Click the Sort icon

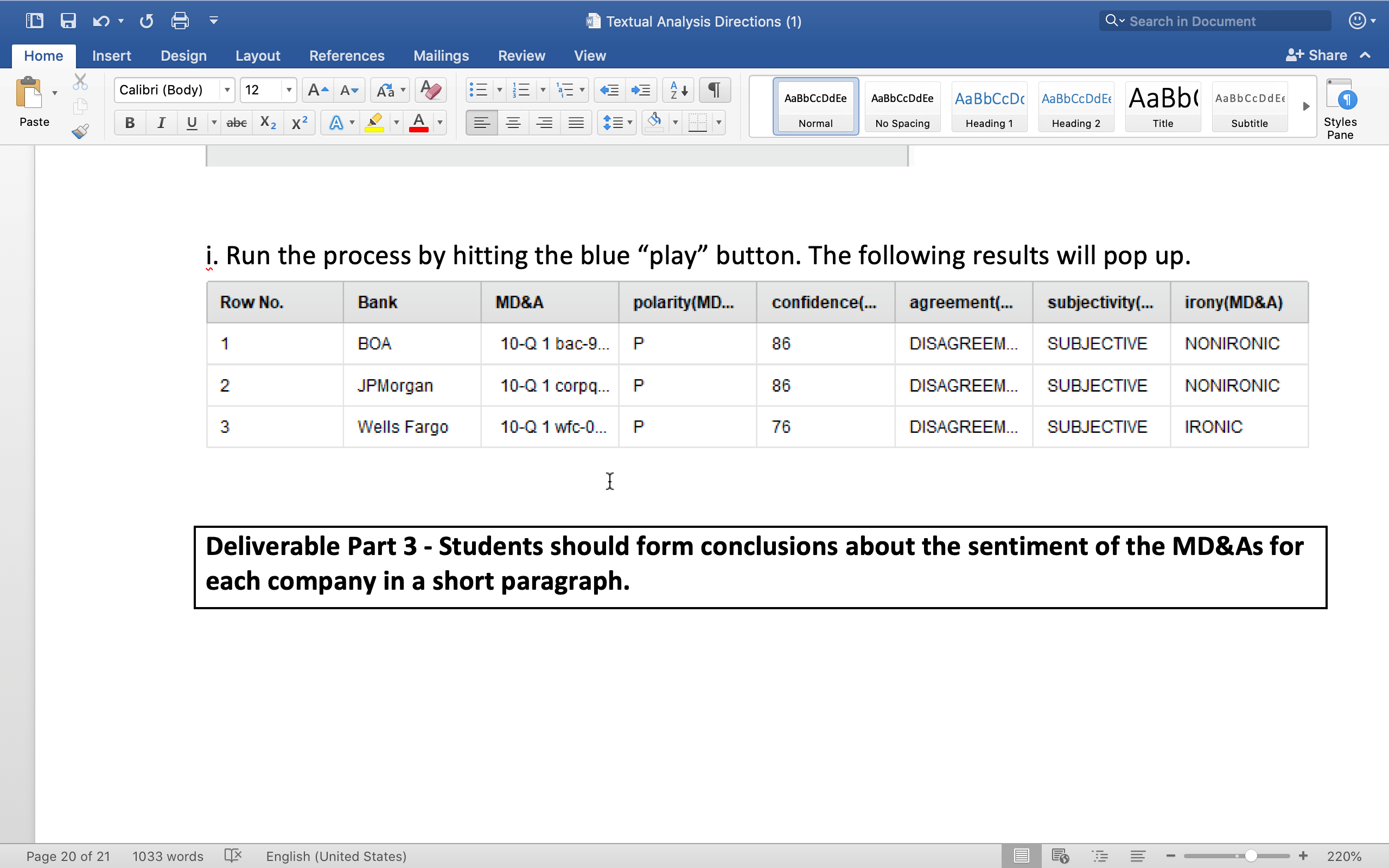[x=677, y=90]
